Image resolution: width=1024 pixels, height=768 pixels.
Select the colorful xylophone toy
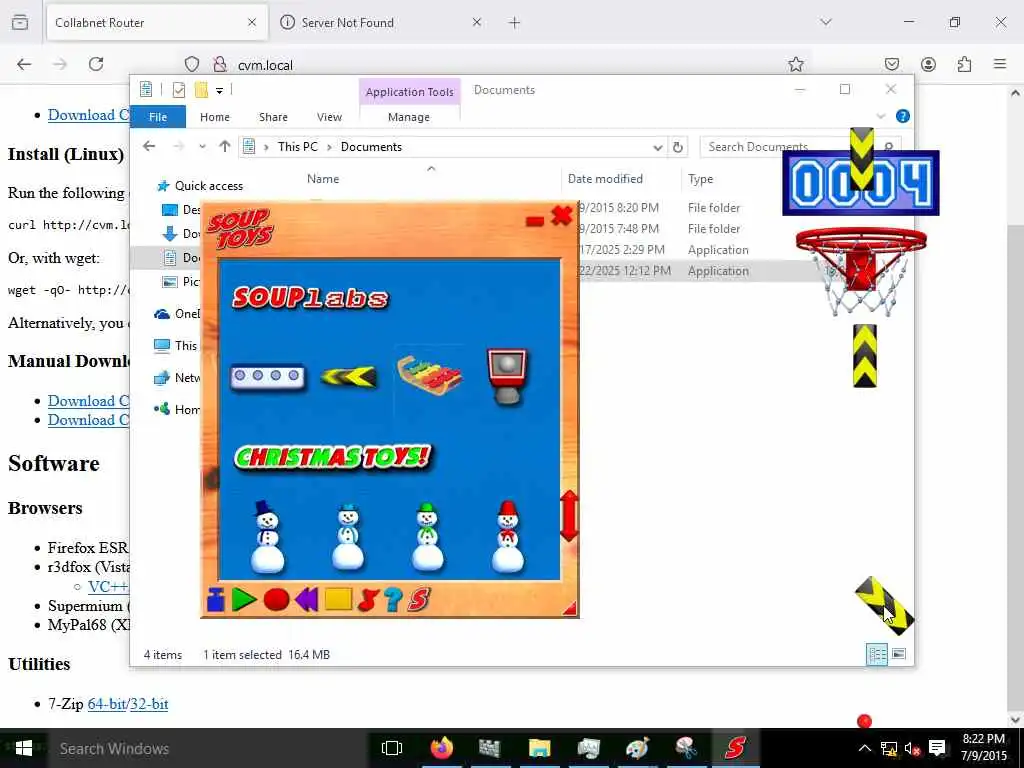pos(430,375)
